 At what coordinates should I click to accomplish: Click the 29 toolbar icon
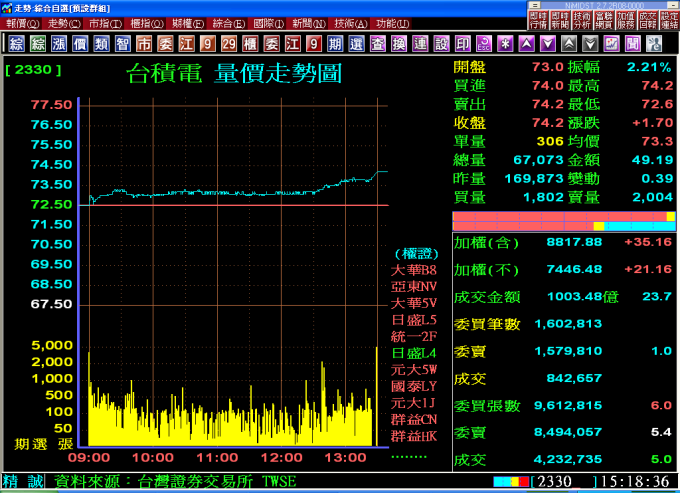pyautogui.click(x=229, y=43)
